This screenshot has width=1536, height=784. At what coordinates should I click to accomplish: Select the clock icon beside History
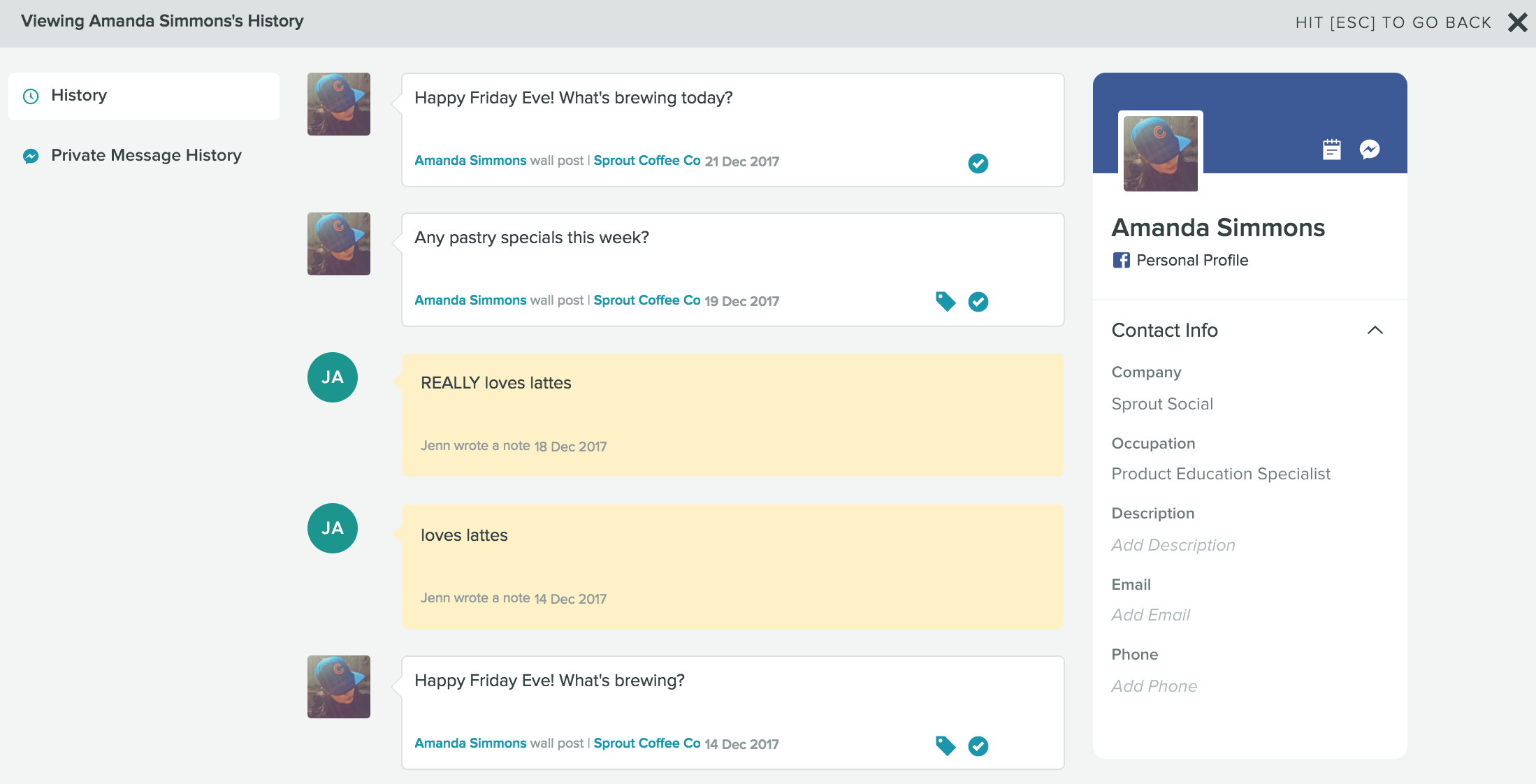[31, 96]
